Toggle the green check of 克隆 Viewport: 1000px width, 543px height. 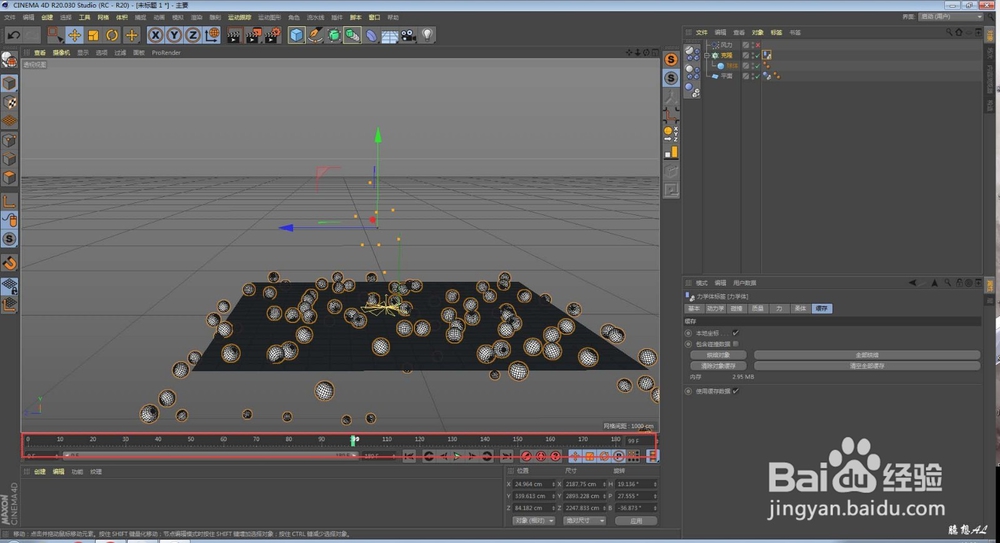(757, 56)
